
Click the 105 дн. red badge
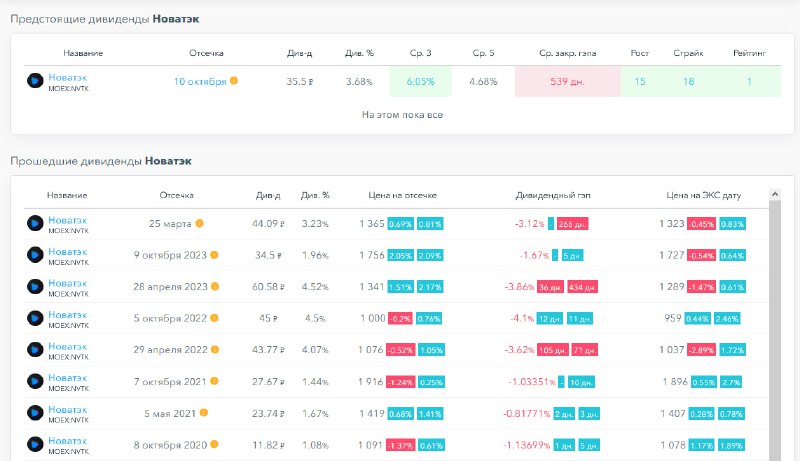point(553,350)
